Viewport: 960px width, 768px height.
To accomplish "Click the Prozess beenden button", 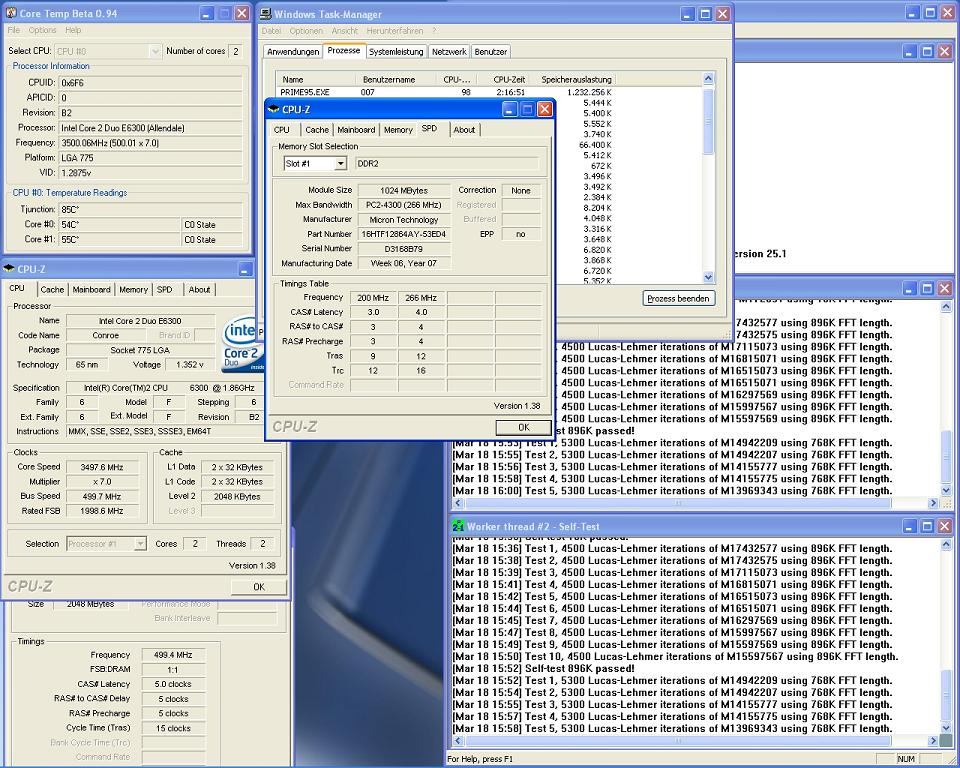I will [x=678, y=298].
